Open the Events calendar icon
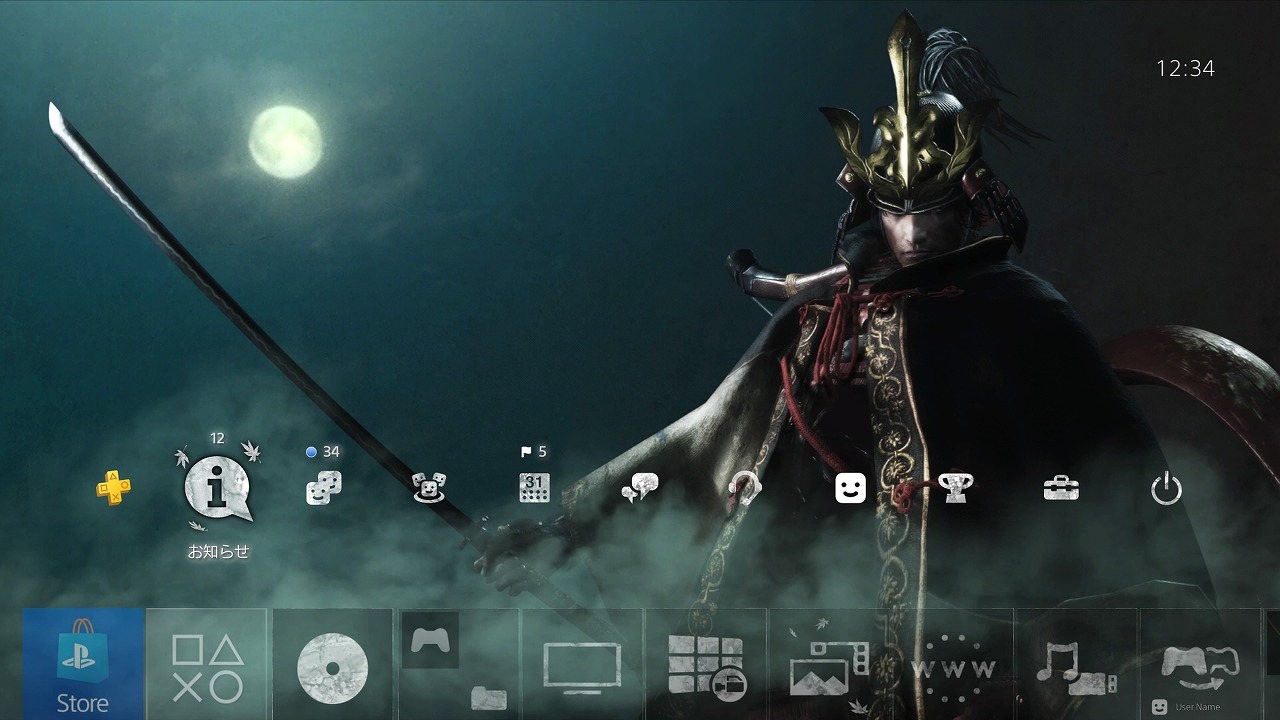 pos(534,488)
